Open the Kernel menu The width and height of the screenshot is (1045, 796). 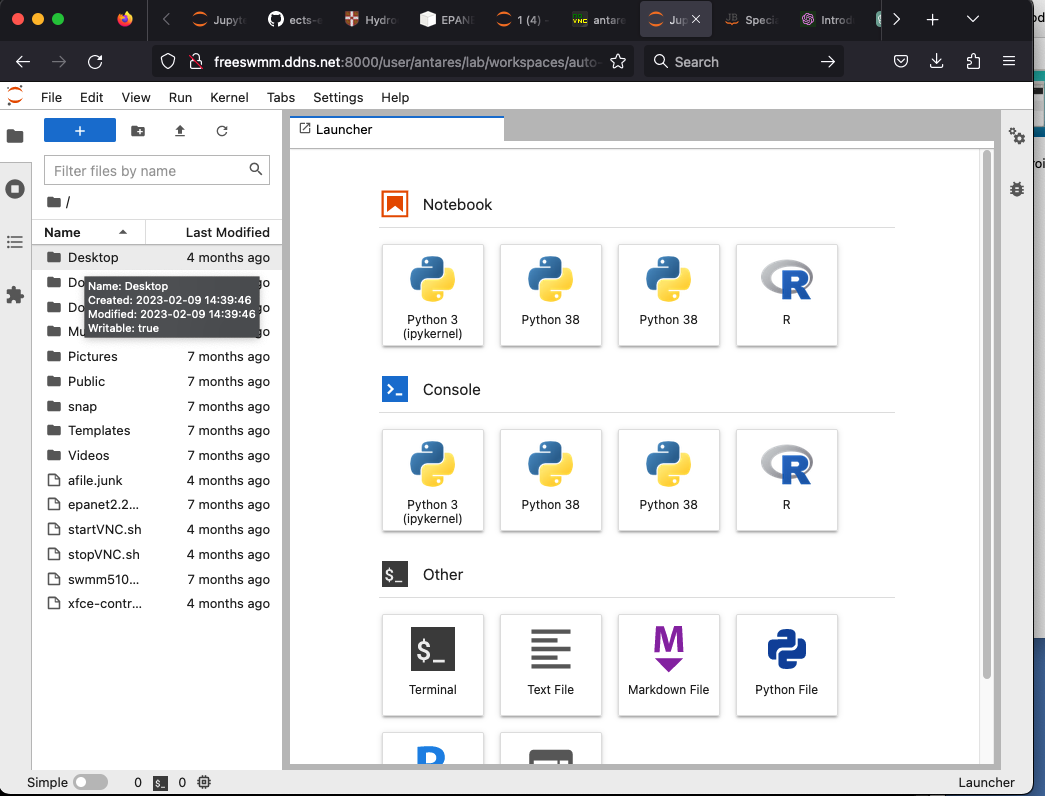click(x=229, y=97)
